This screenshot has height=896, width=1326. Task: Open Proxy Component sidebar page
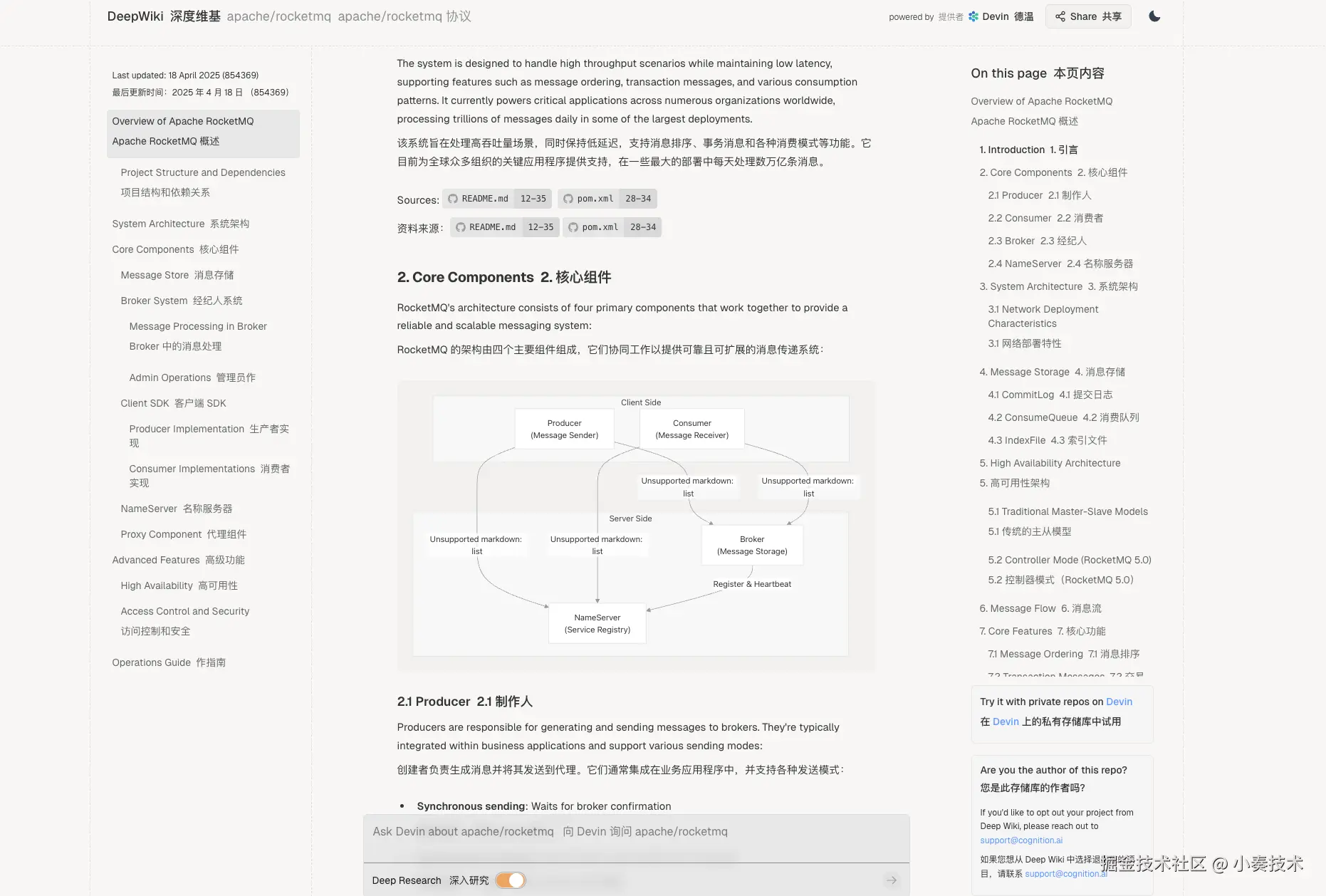tap(184, 534)
